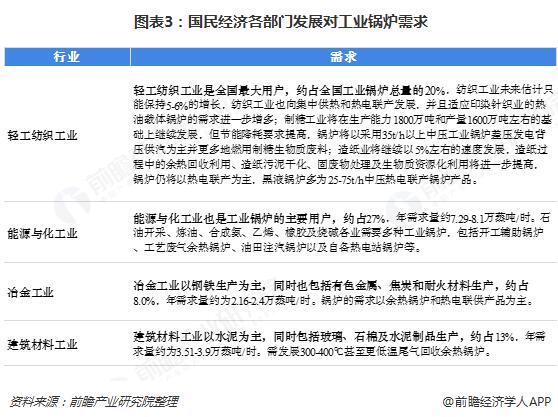This screenshot has height=417, width=558.
Task: Click the 27% figure in the energy row
Action: 375,218
